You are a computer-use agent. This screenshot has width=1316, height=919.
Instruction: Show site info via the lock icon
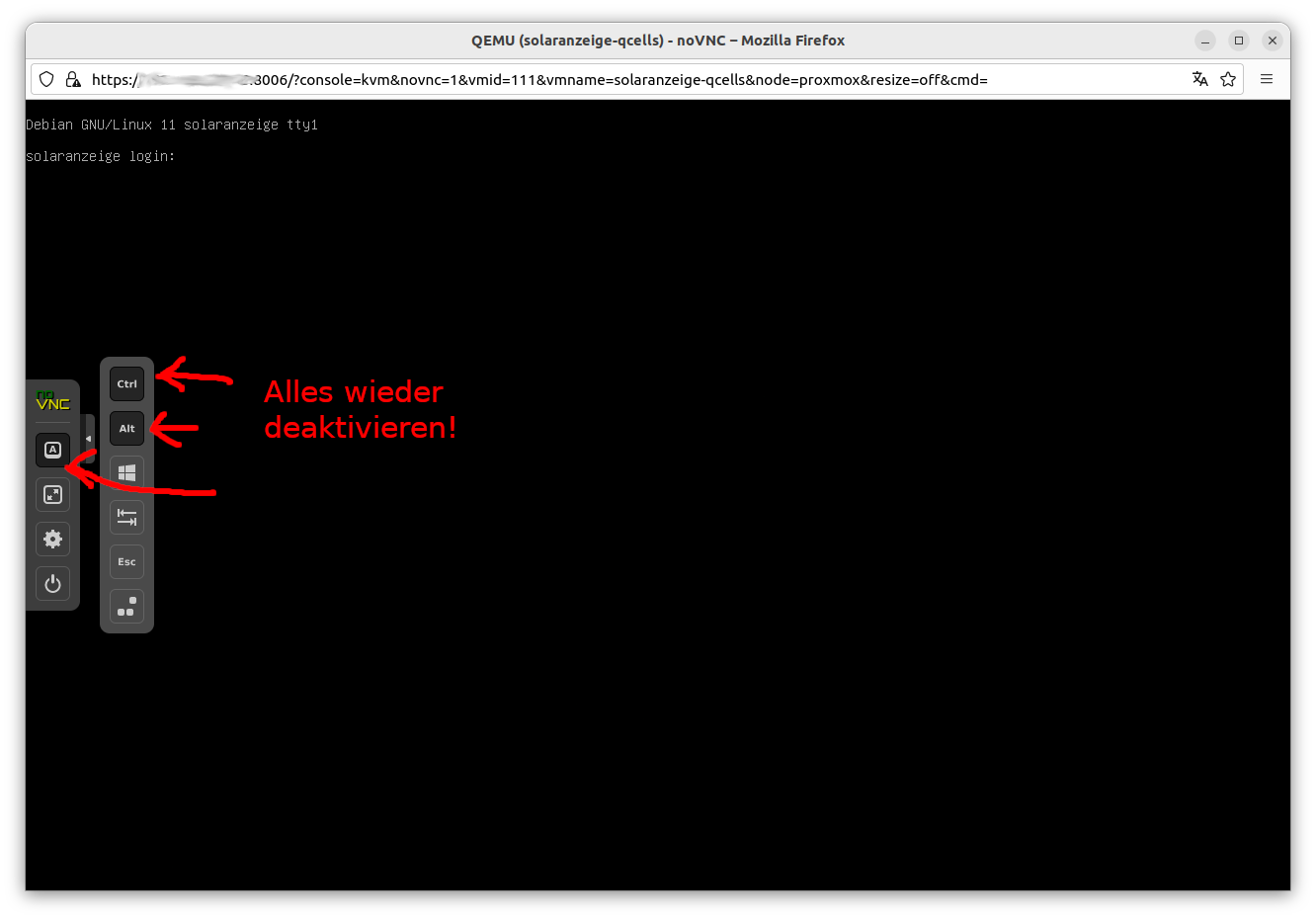click(x=72, y=80)
